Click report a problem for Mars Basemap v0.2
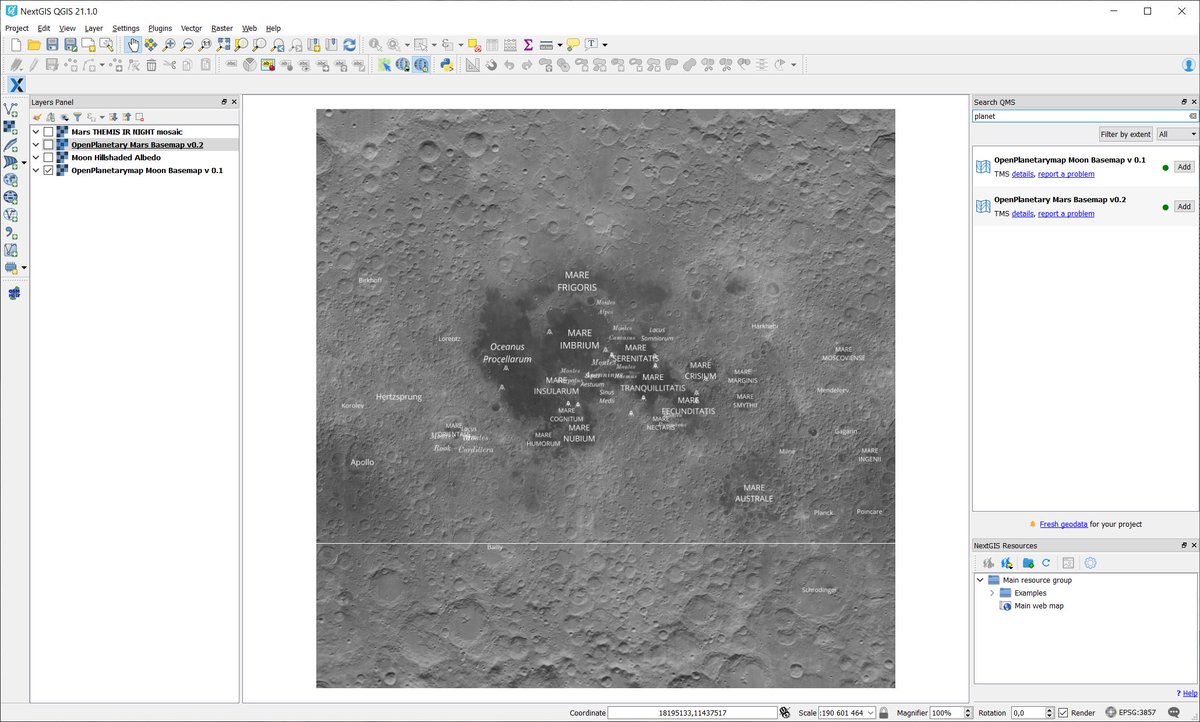The width and height of the screenshot is (1200, 722). pos(1066,213)
